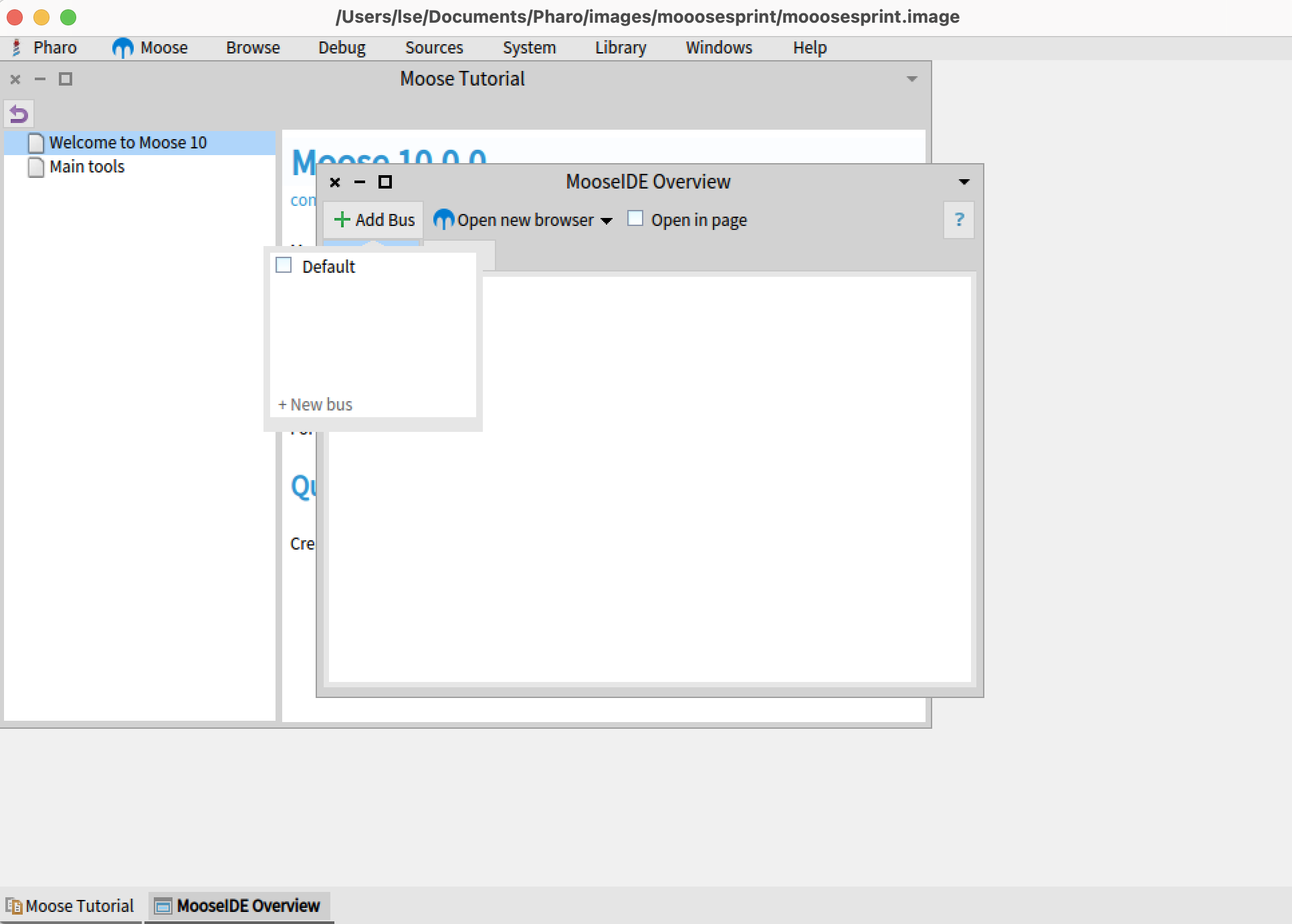Open help via the question mark icon
Viewport: 1292px width, 924px height.
point(959,220)
